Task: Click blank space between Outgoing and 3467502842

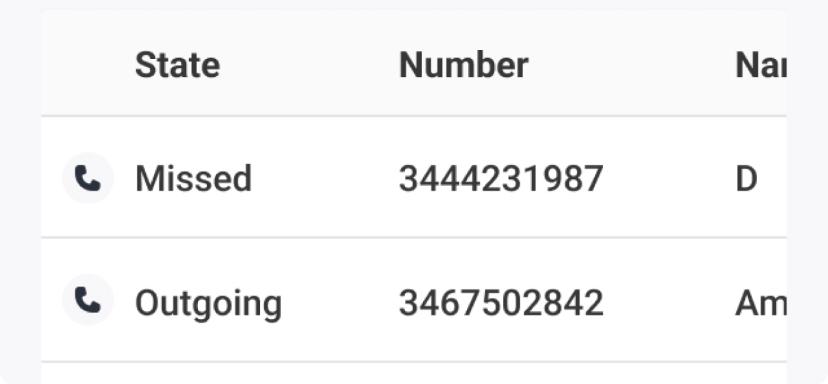Action: pyautogui.click(x=341, y=303)
